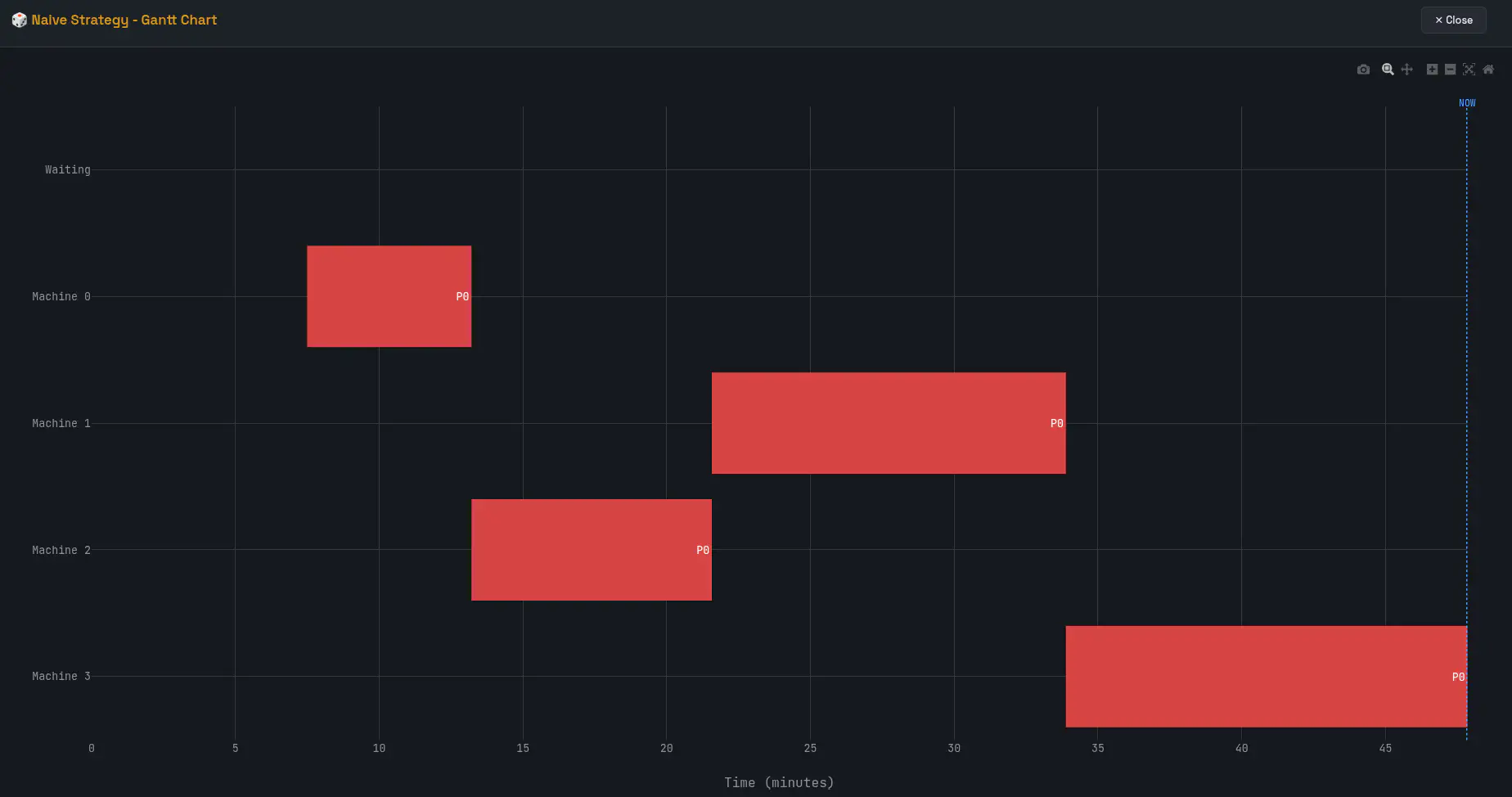Viewport: 1512px width, 797px height.
Task: Click the P0 bar on Machine 2
Action: [591, 550]
